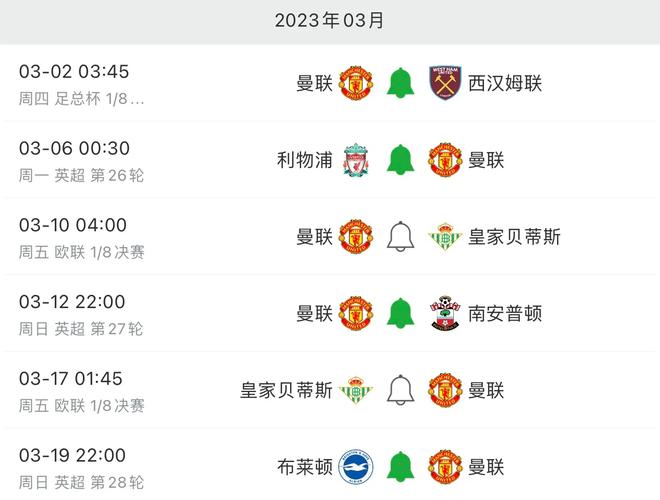Open the 2023年03月 month header
Viewport: 660px width, 500px height.
330,21
